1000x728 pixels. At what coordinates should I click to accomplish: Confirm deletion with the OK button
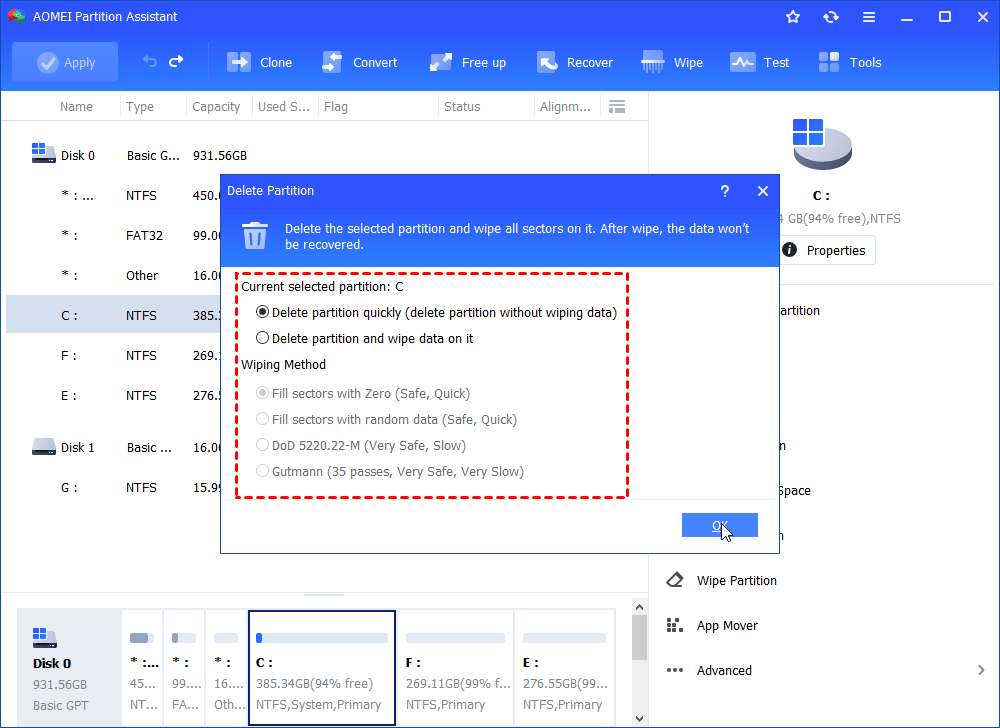pyautogui.click(x=719, y=524)
